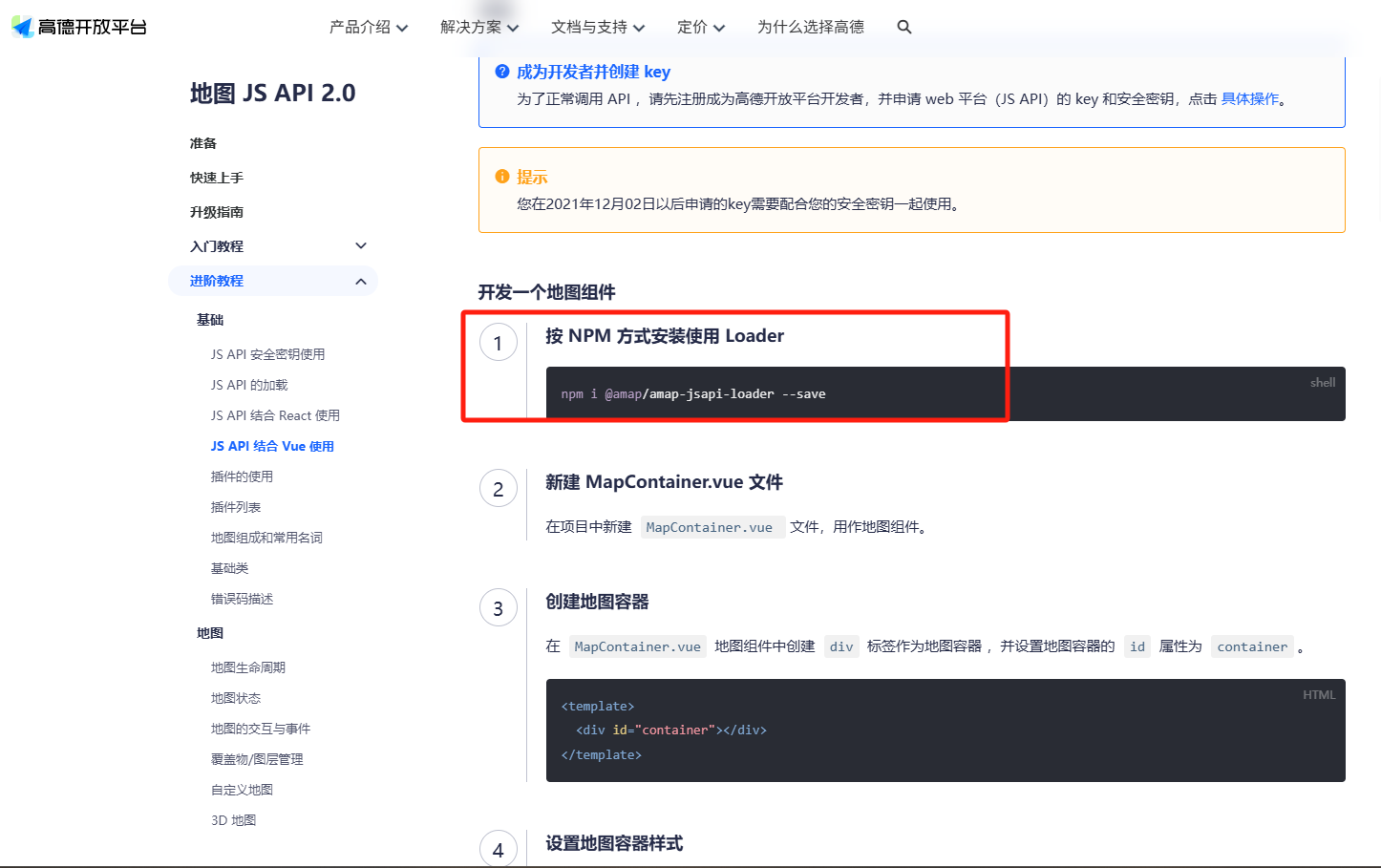Click the npm install command code line
1381x868 pixels.
[x=693, y=393]
